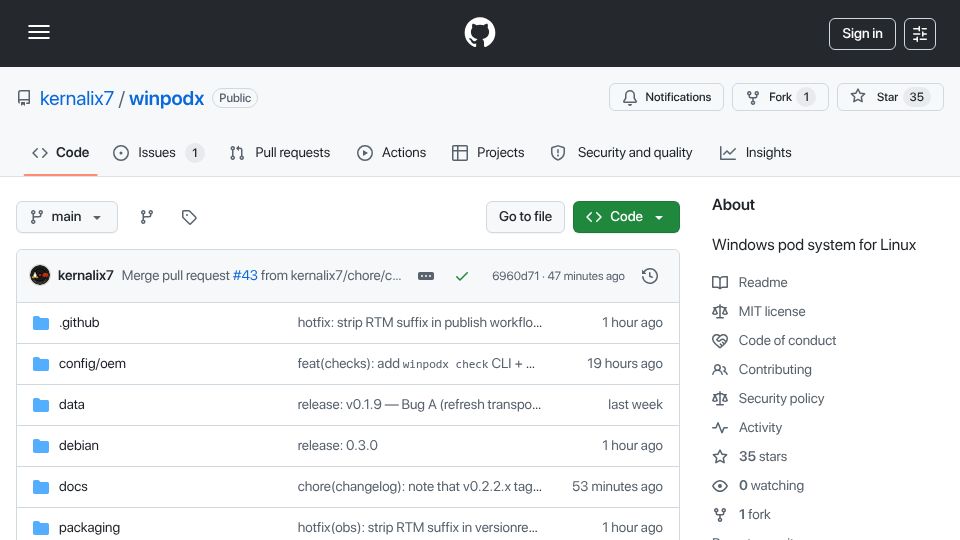Open commit 'release: v0.1.9 — Bug A'
The width and height of the screenshot is (960, 540).
click(x=419, y=405)
